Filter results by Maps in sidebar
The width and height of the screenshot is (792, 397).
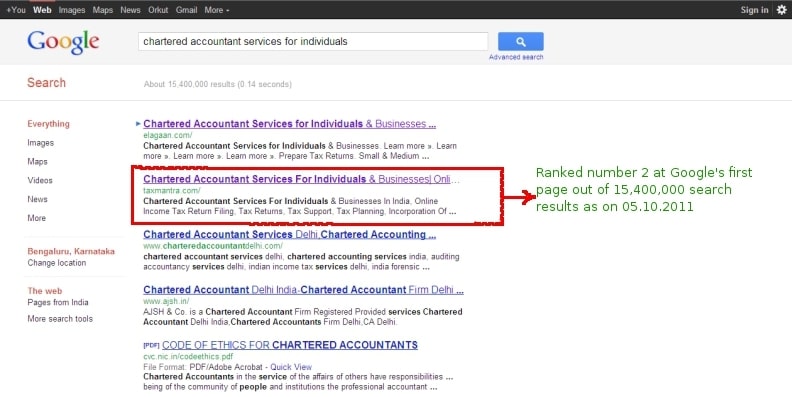37,162
